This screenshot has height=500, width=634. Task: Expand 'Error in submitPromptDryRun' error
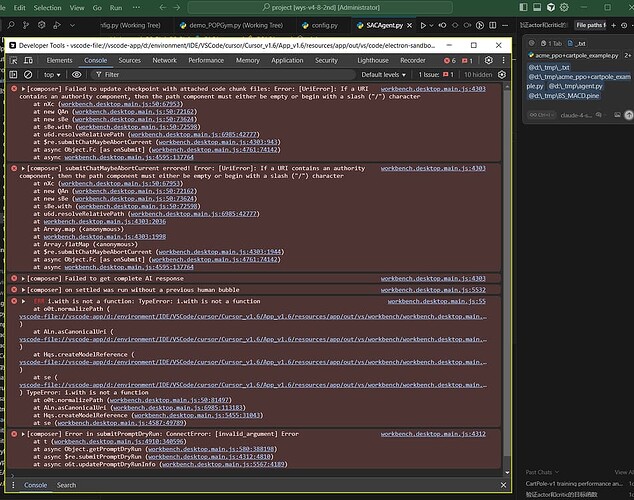tap(23, 434)
